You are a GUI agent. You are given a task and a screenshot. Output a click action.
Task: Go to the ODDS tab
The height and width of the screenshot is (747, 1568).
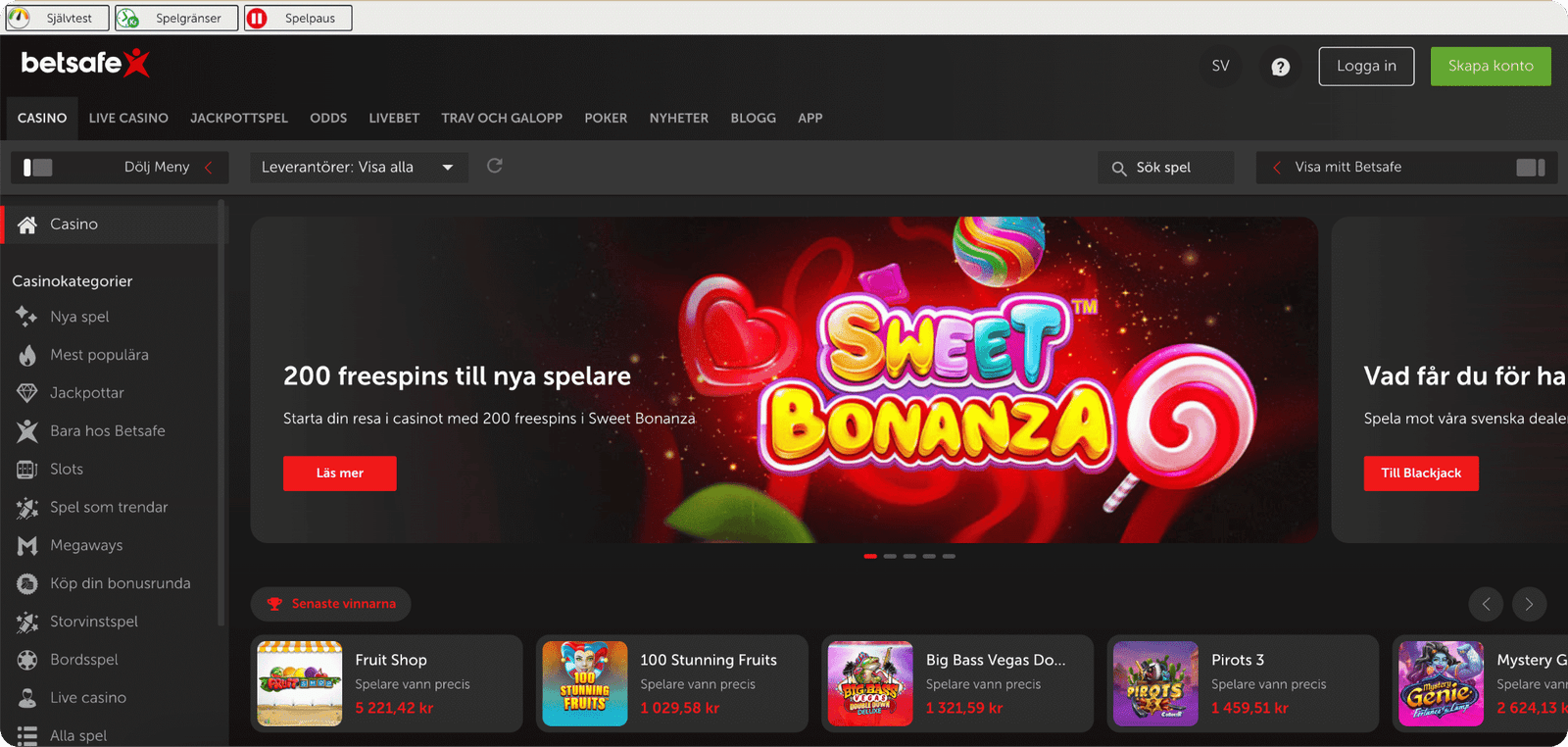328,118
